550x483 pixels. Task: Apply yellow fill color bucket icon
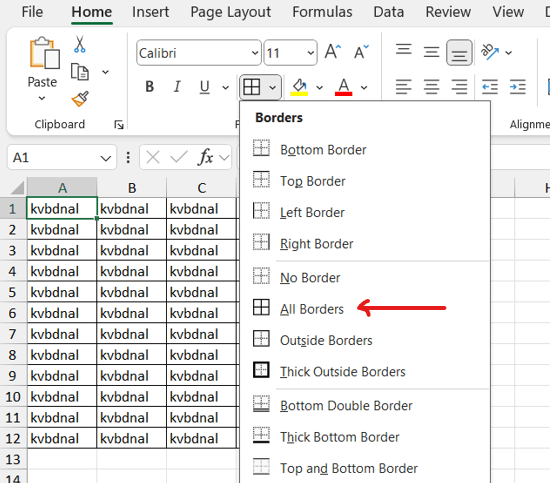(299, 87)
